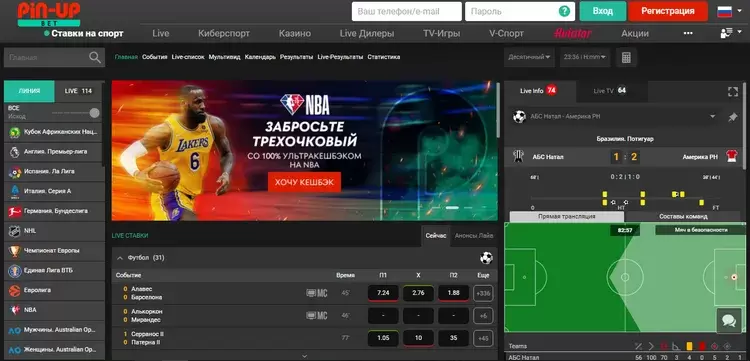
Task: Click the Англия Премьер-лига icon
Action: (x=14, y=152)
